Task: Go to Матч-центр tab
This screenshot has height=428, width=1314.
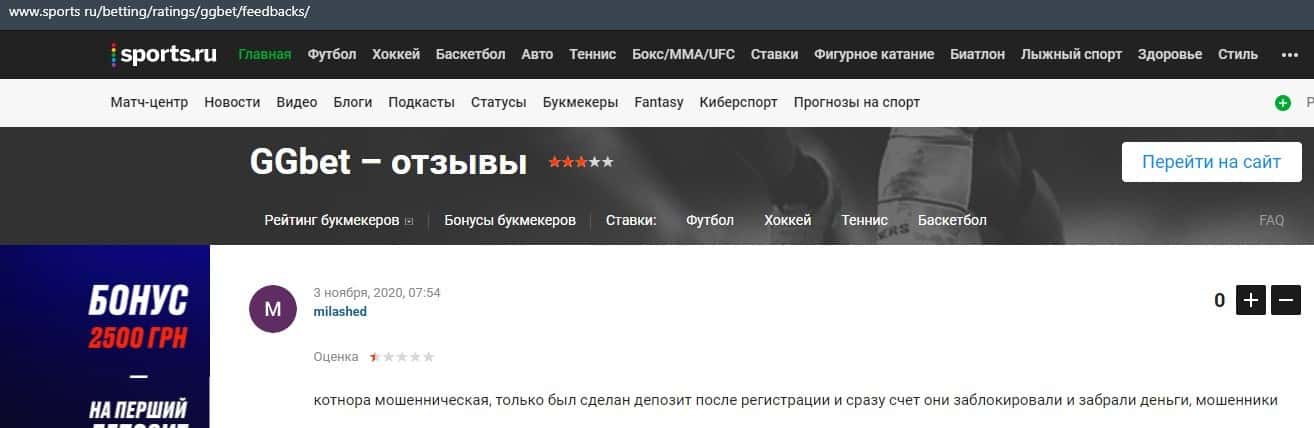Action: [149, 102]
